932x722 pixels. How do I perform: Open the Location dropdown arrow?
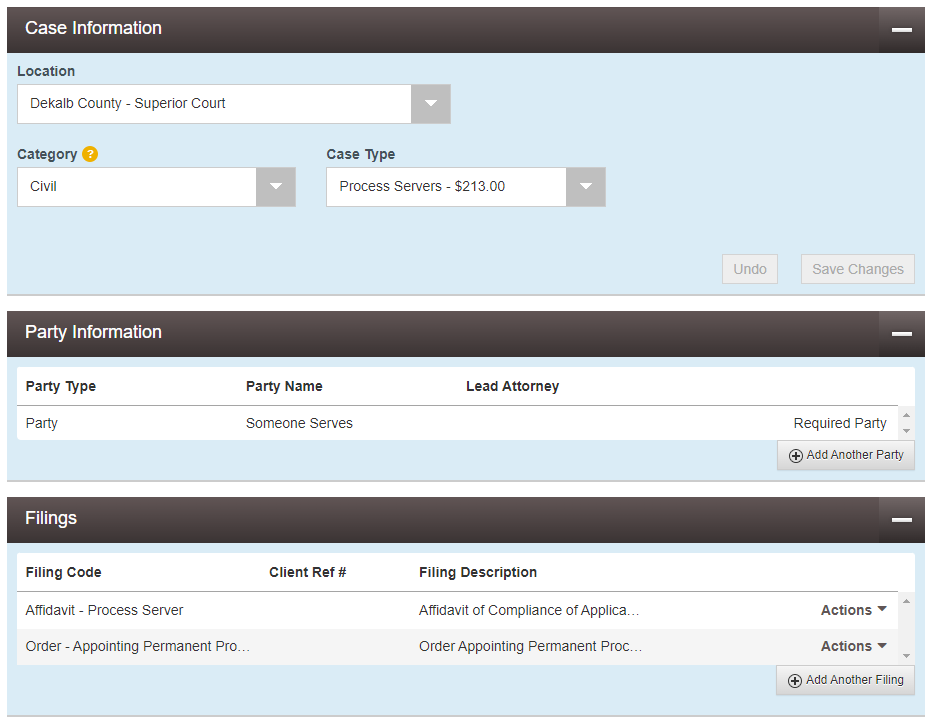[430, 104]
